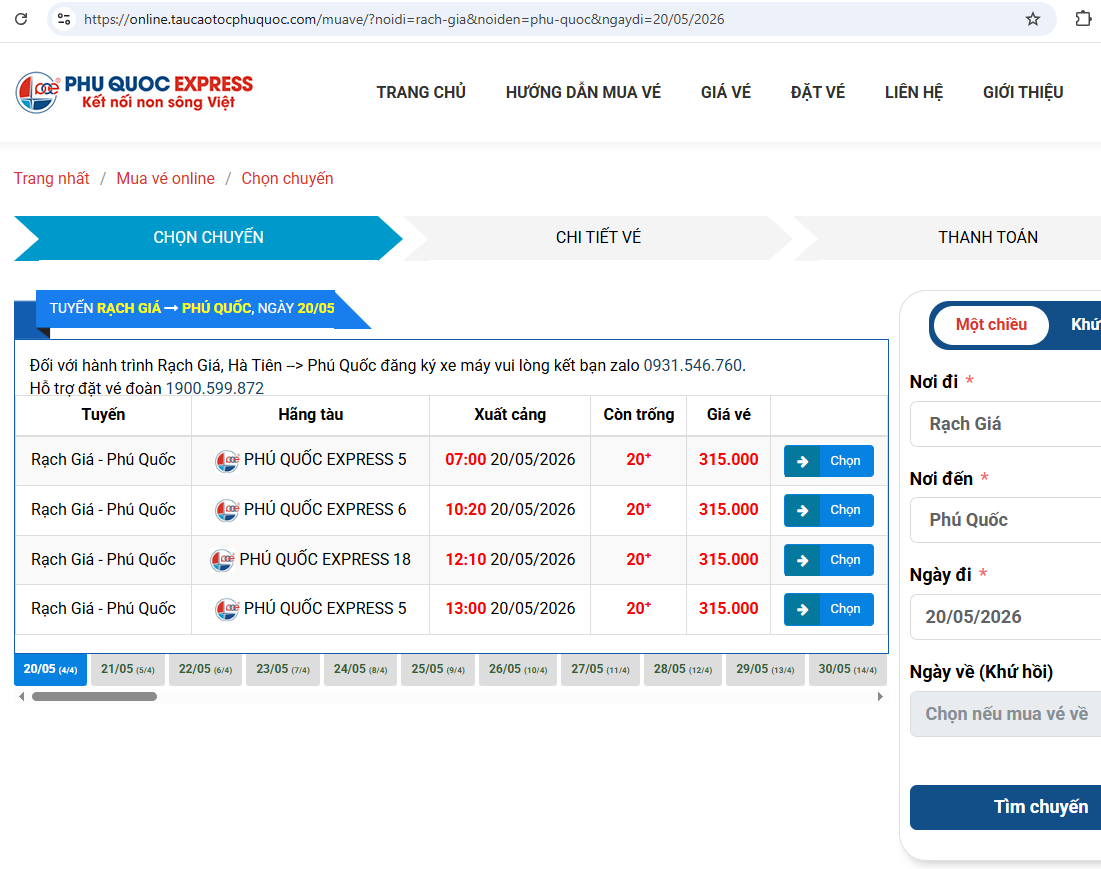The image size is (1101, 869).
Task: Choose the 10:20 departure with Chọn button
Action: [829, 510]
